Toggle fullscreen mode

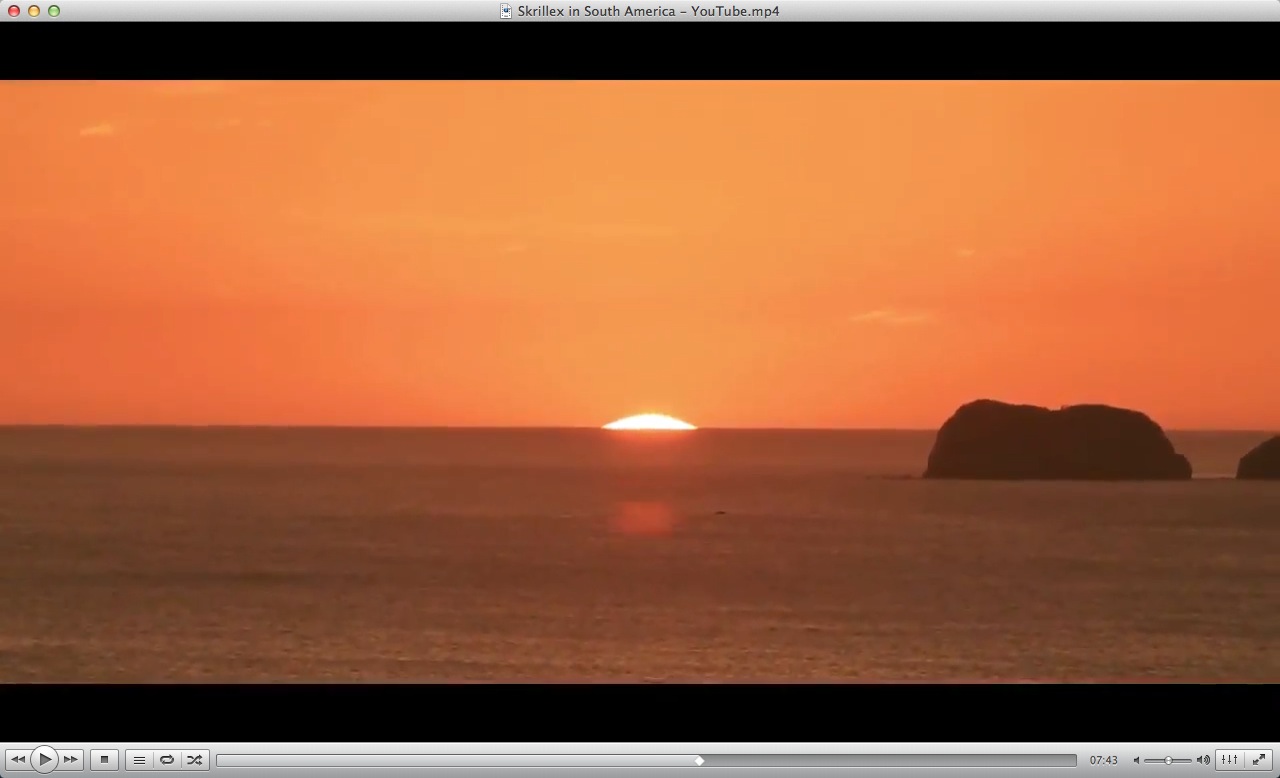point(1260,760)
